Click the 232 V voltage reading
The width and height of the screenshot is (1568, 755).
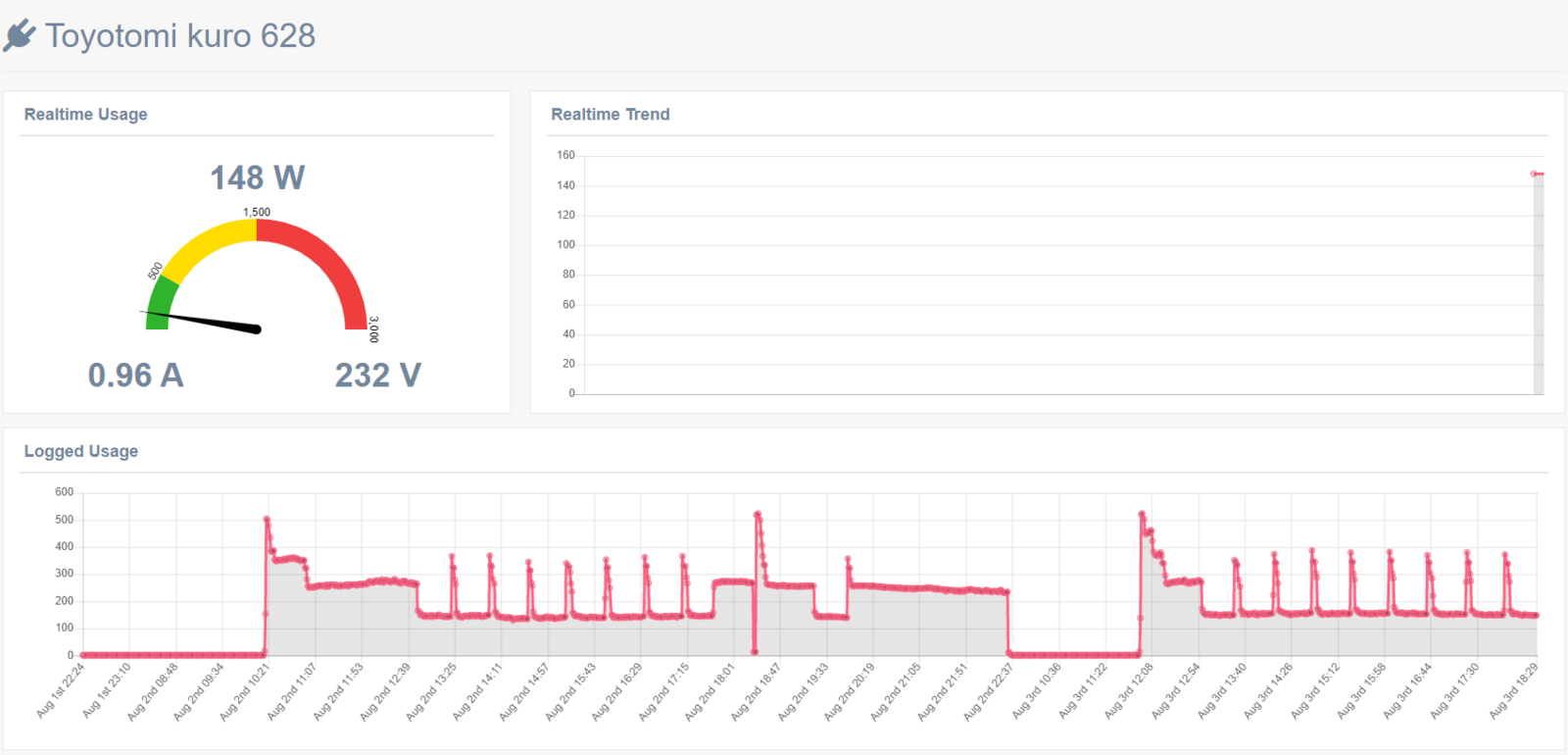click(378, 375)
